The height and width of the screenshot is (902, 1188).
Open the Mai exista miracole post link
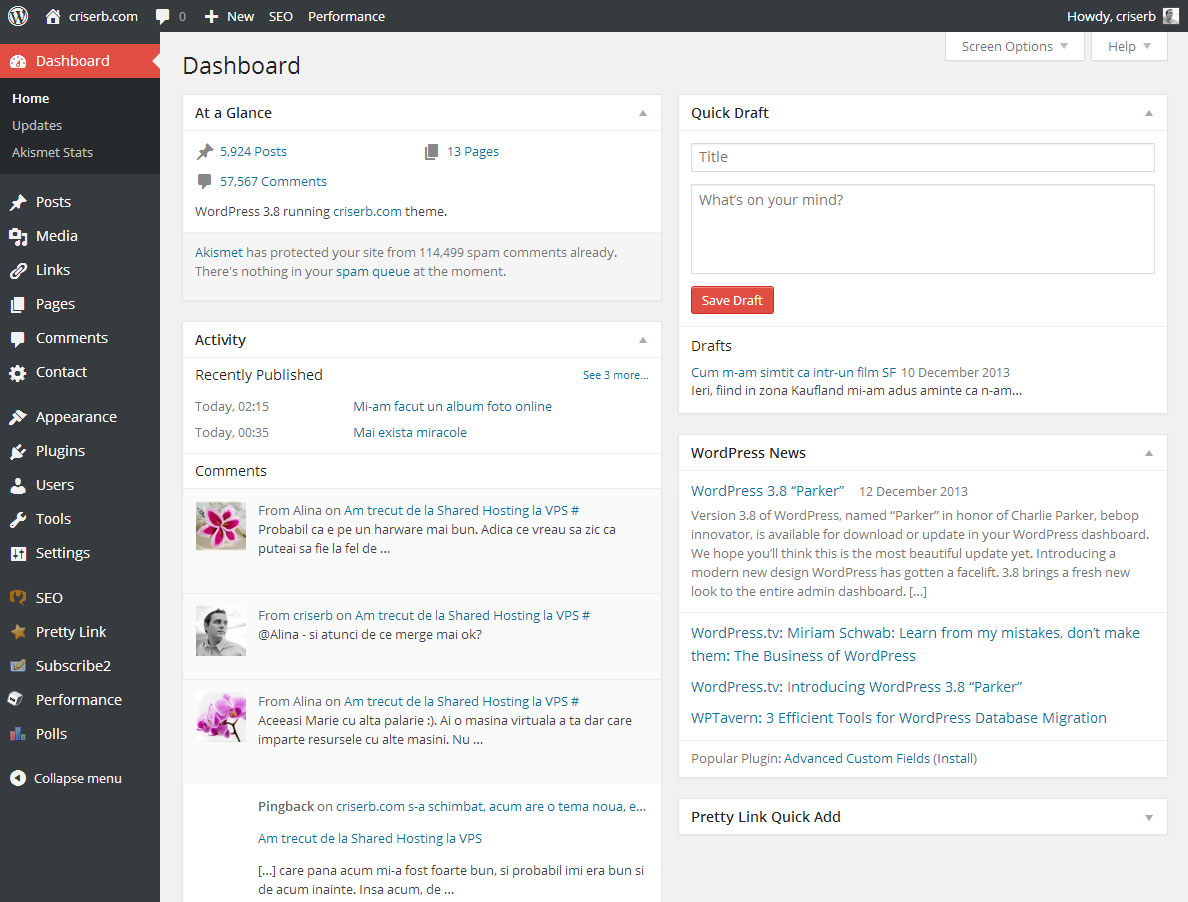[x=410, y=432]
